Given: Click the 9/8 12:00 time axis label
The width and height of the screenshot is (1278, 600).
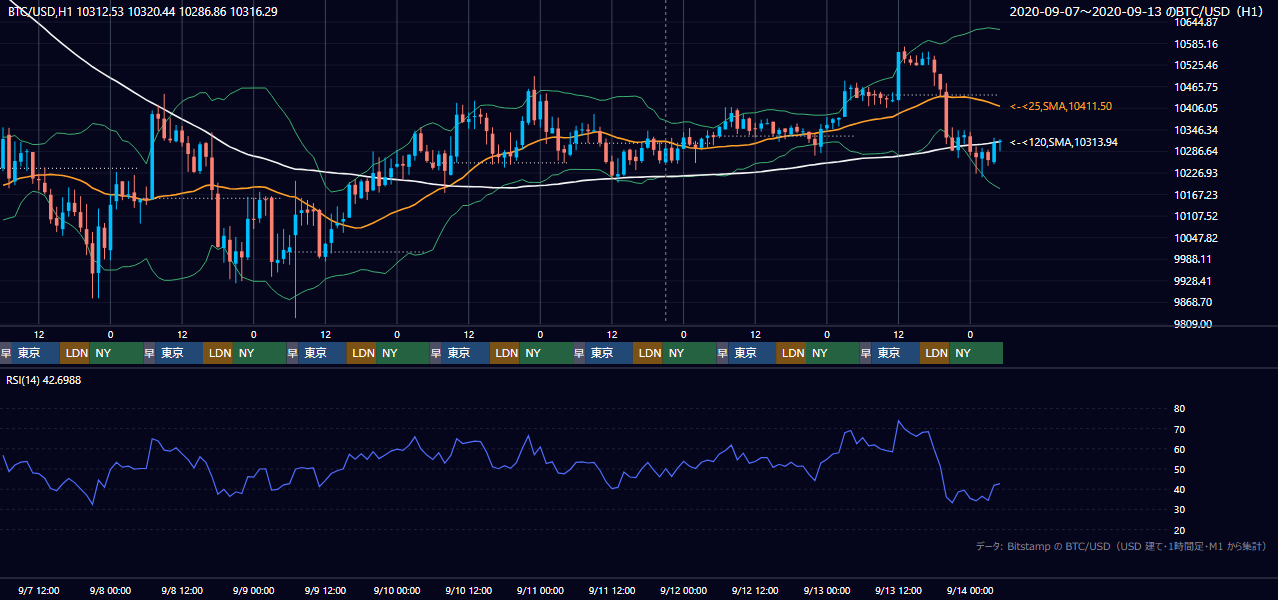Looking at the screenshot, I should 183,590.
